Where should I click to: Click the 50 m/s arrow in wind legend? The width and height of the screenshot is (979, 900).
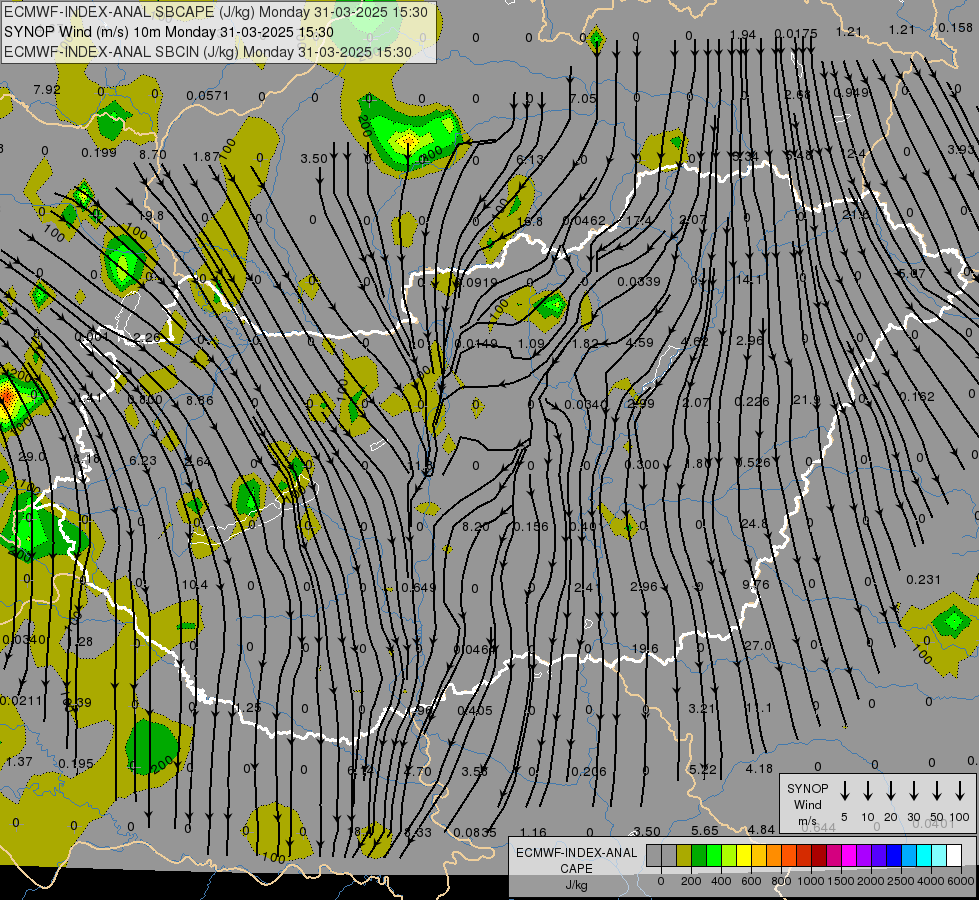point(937,791)
